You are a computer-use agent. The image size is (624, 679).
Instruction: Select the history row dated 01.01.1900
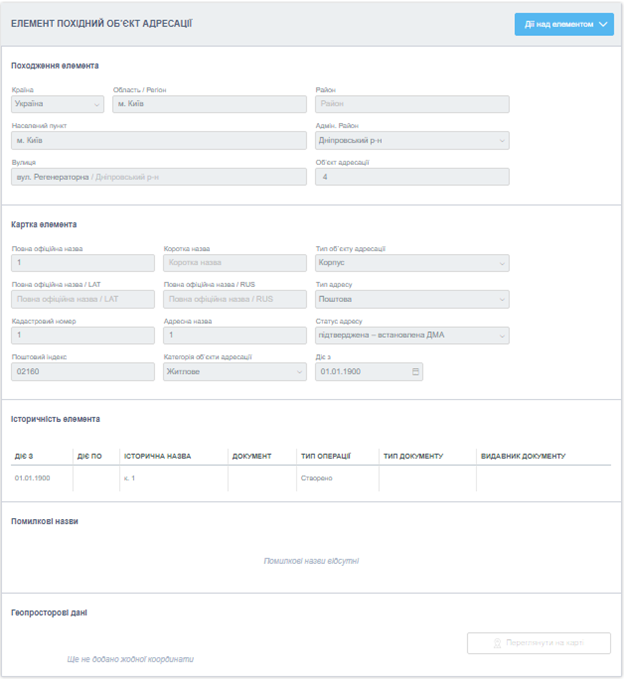pyautogui.click(x=310, y=479)
